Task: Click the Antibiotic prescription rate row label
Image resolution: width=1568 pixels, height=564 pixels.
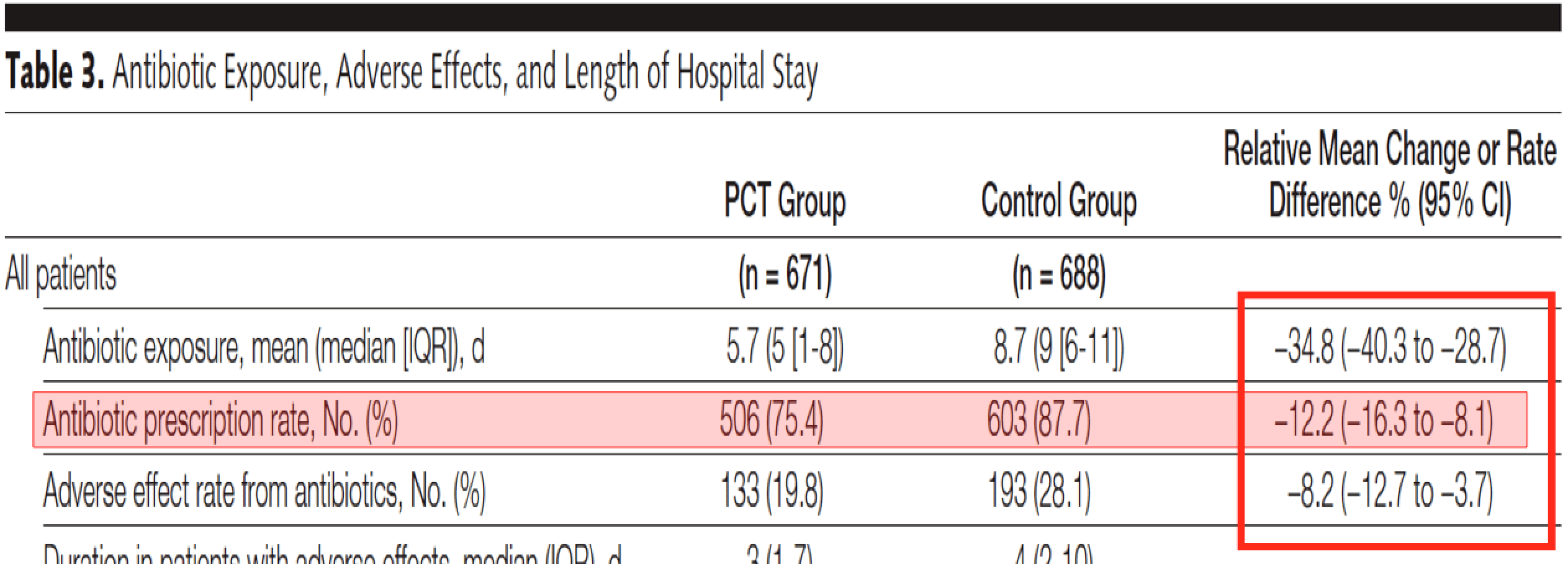Action: (x=220, y=420)
